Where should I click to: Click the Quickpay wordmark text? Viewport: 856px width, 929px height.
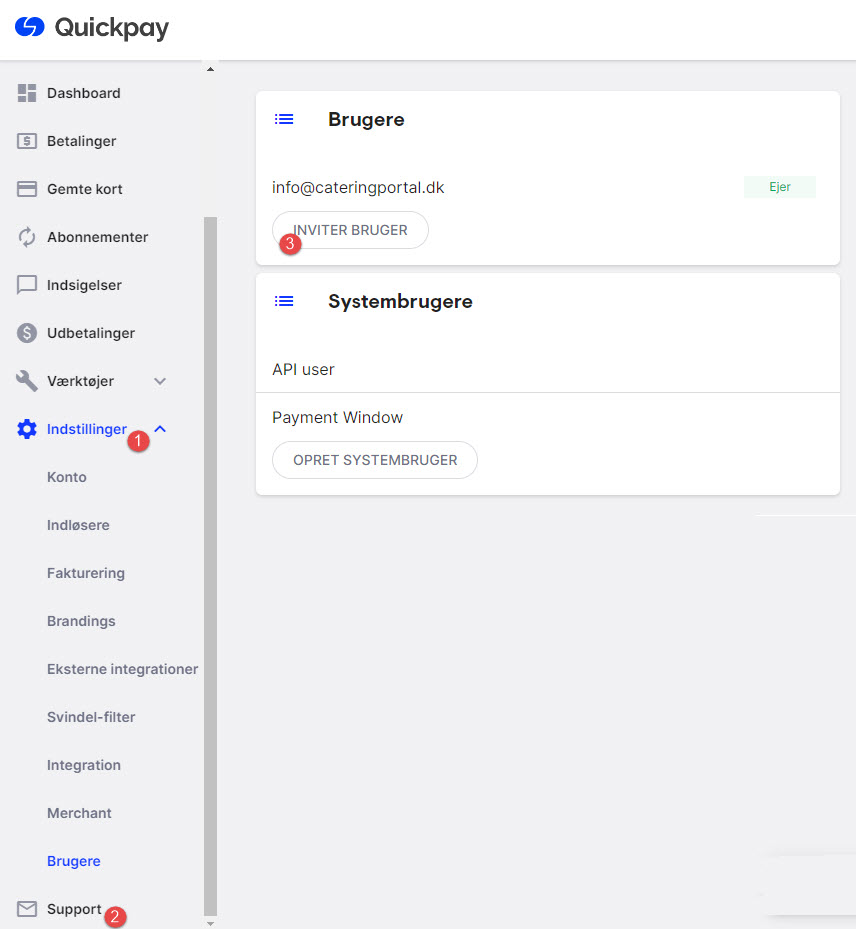tap(111, 28)
